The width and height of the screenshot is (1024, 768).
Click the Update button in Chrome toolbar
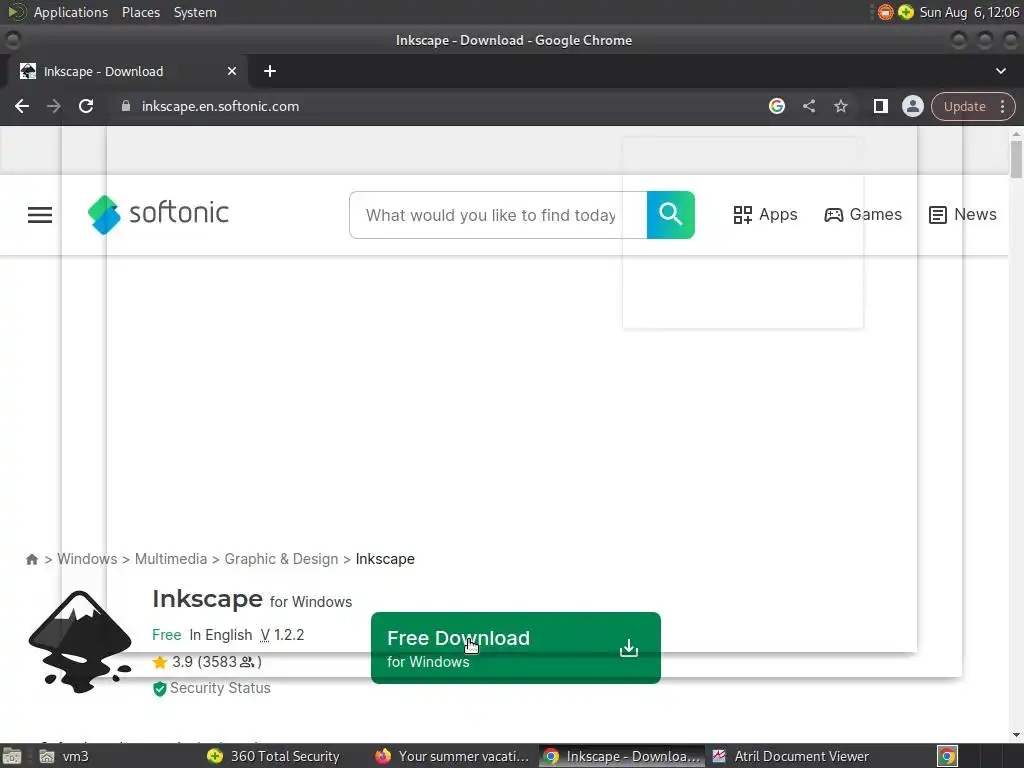964,106
